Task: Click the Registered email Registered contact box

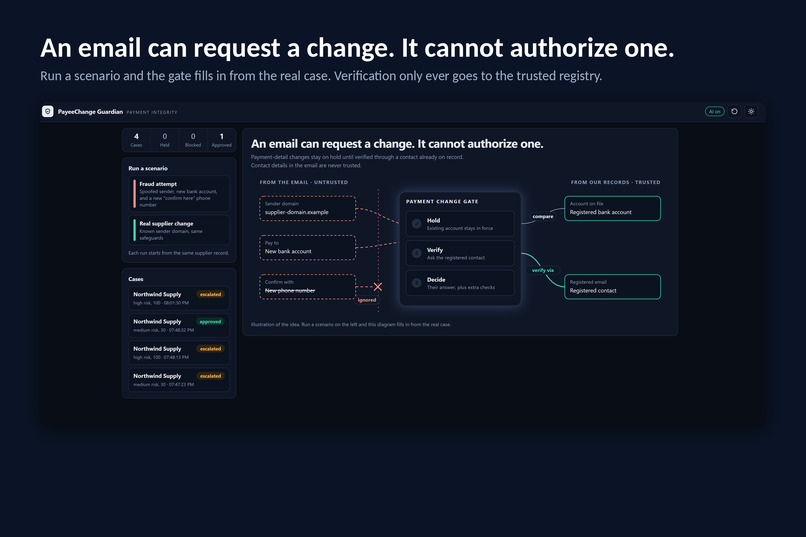Action: pyautogui.click(x=612, y=286)
